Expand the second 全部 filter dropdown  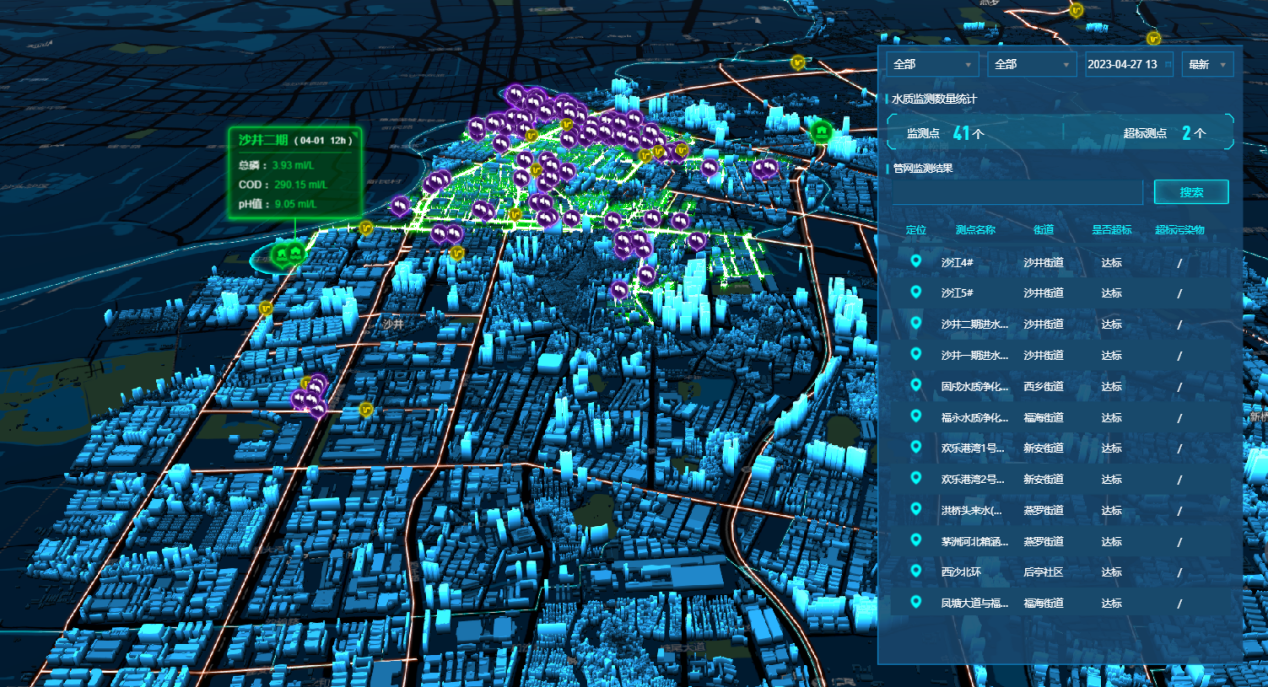[1031, 64]
